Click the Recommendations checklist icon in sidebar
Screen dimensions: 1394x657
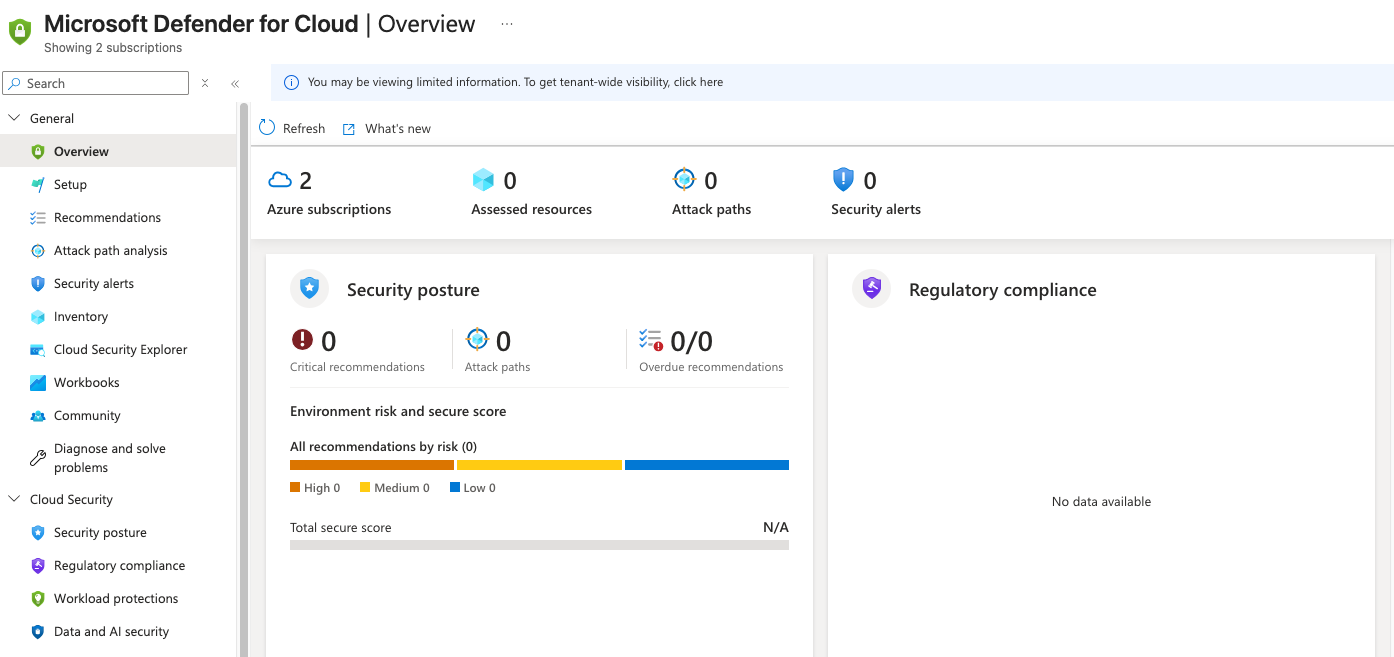(x=38, y=218)
